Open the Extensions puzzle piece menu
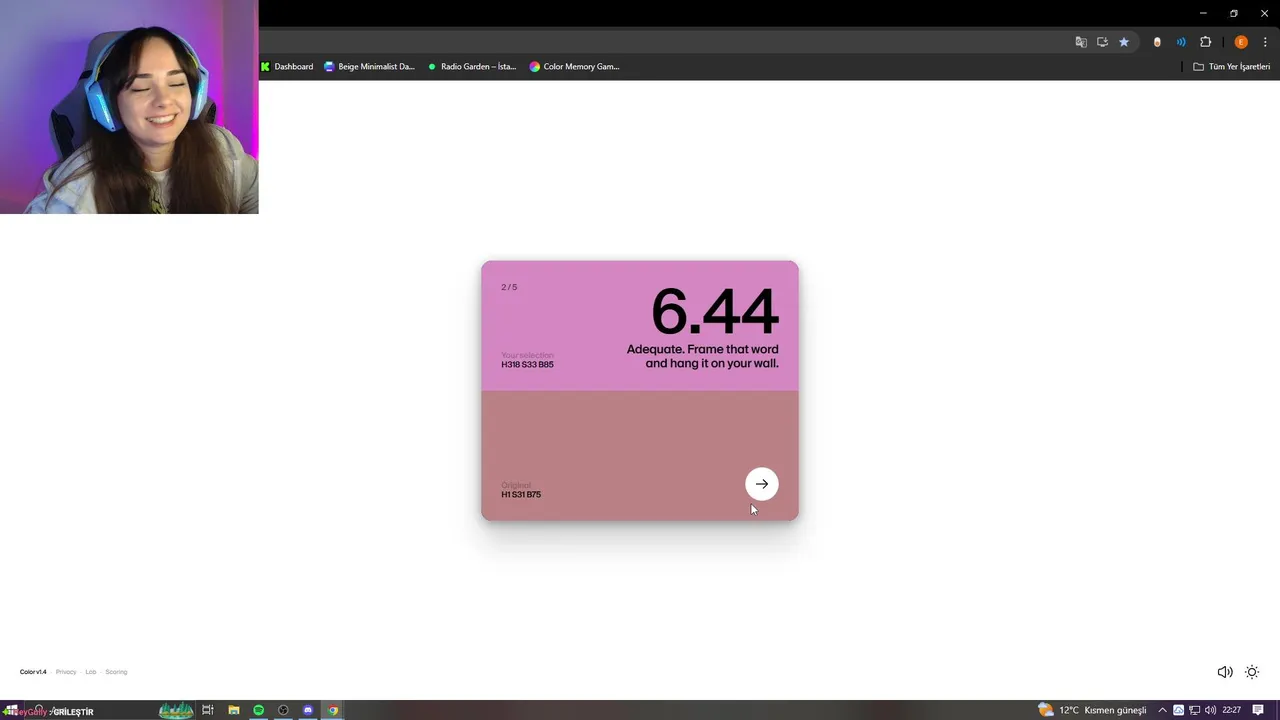Screen dimensions: 1280x720 point(1205,42)
